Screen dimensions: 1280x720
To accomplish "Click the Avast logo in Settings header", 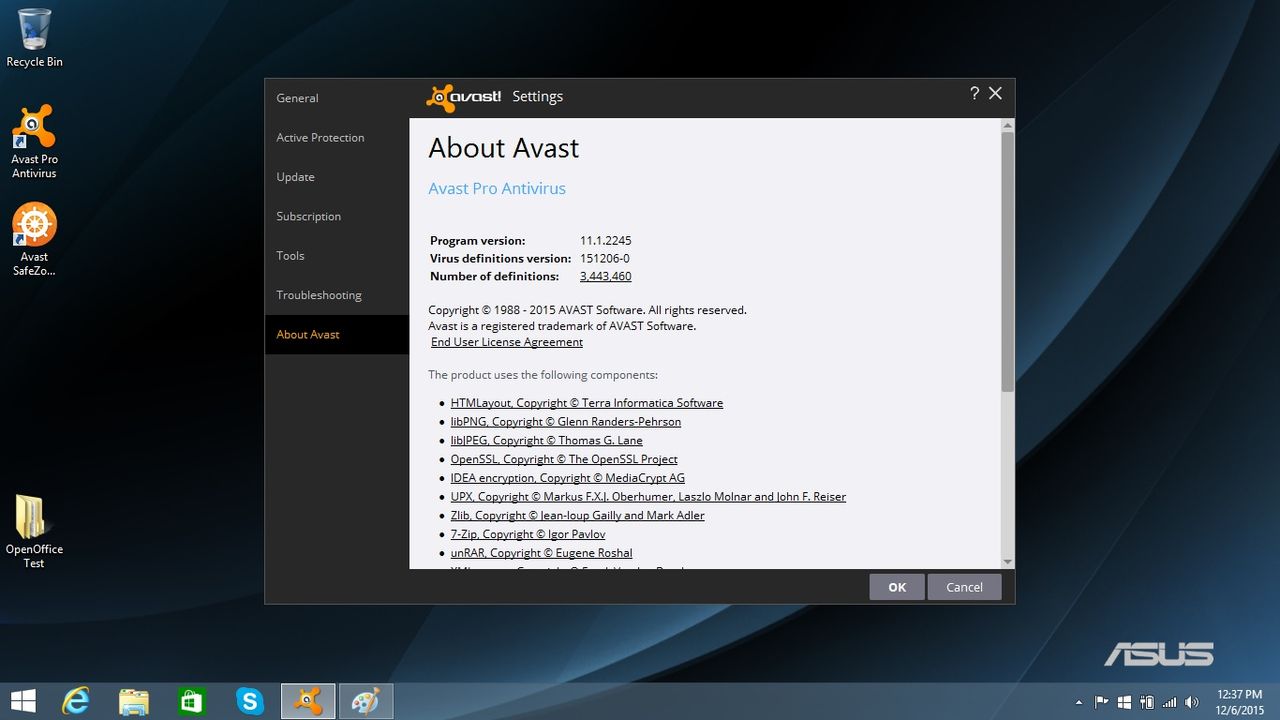I will coord(464,97).
